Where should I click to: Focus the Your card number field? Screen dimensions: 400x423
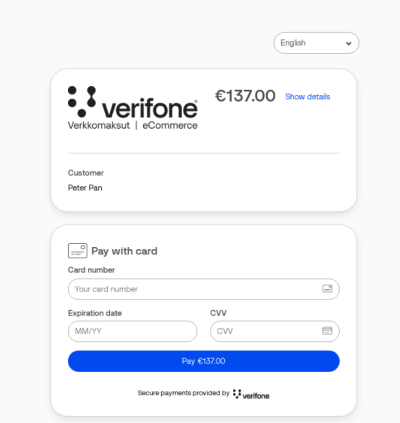(x=204, y=289)
